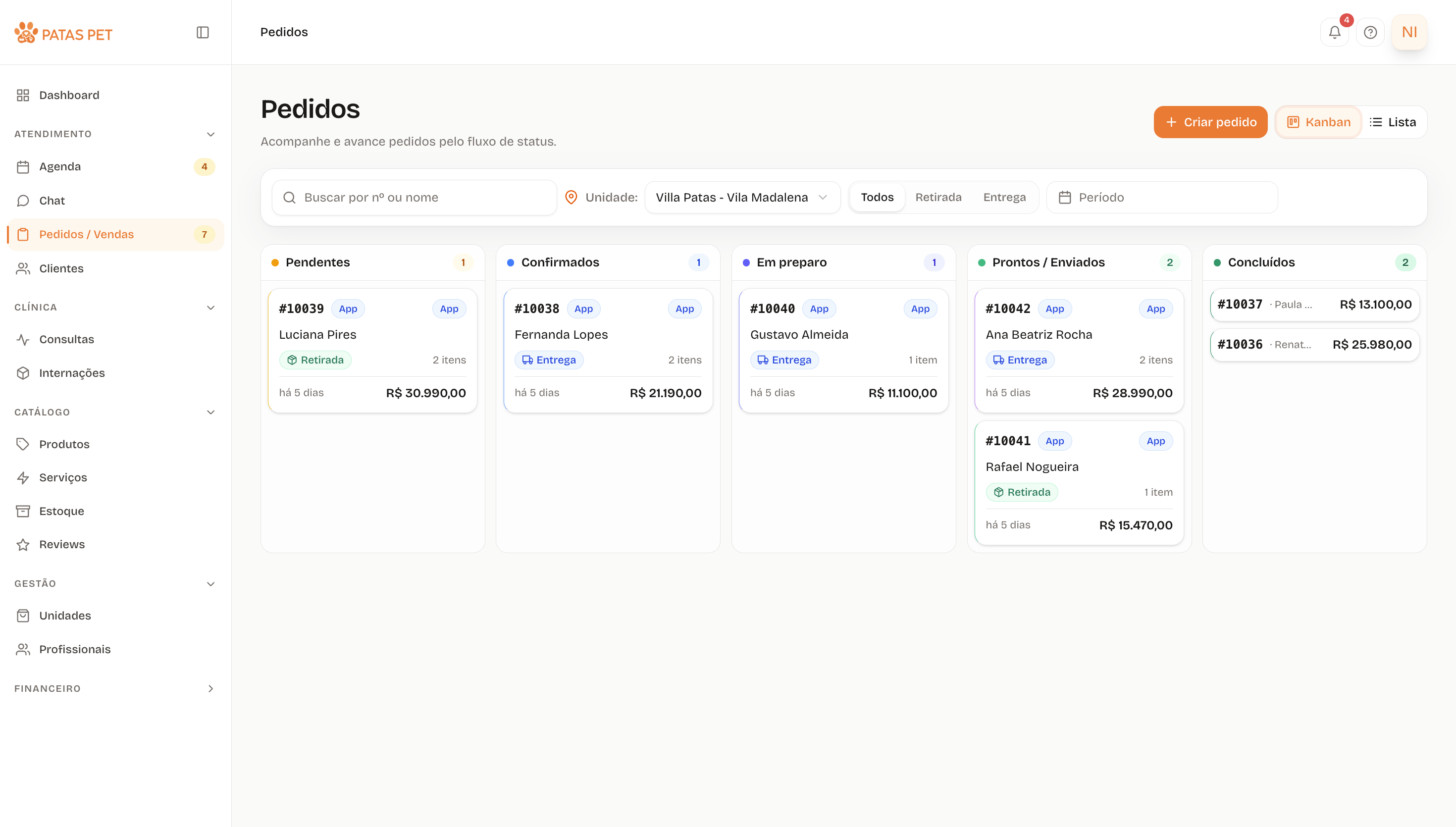The width and height of the screenshot is (1456, 827).
Task: Click the Retirada tag on order #10039
Action: (x=315, y=360)
